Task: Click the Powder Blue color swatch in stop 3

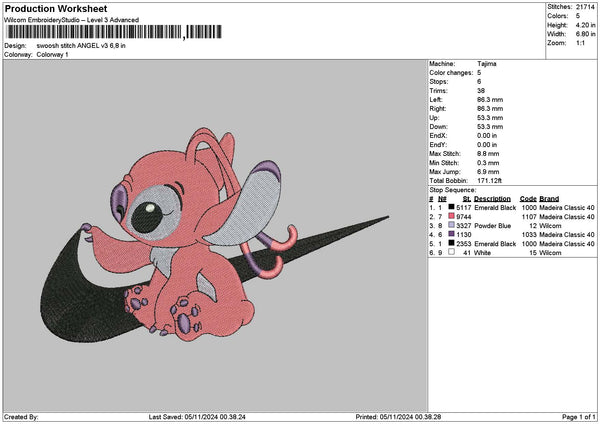Action: [451, 225]
